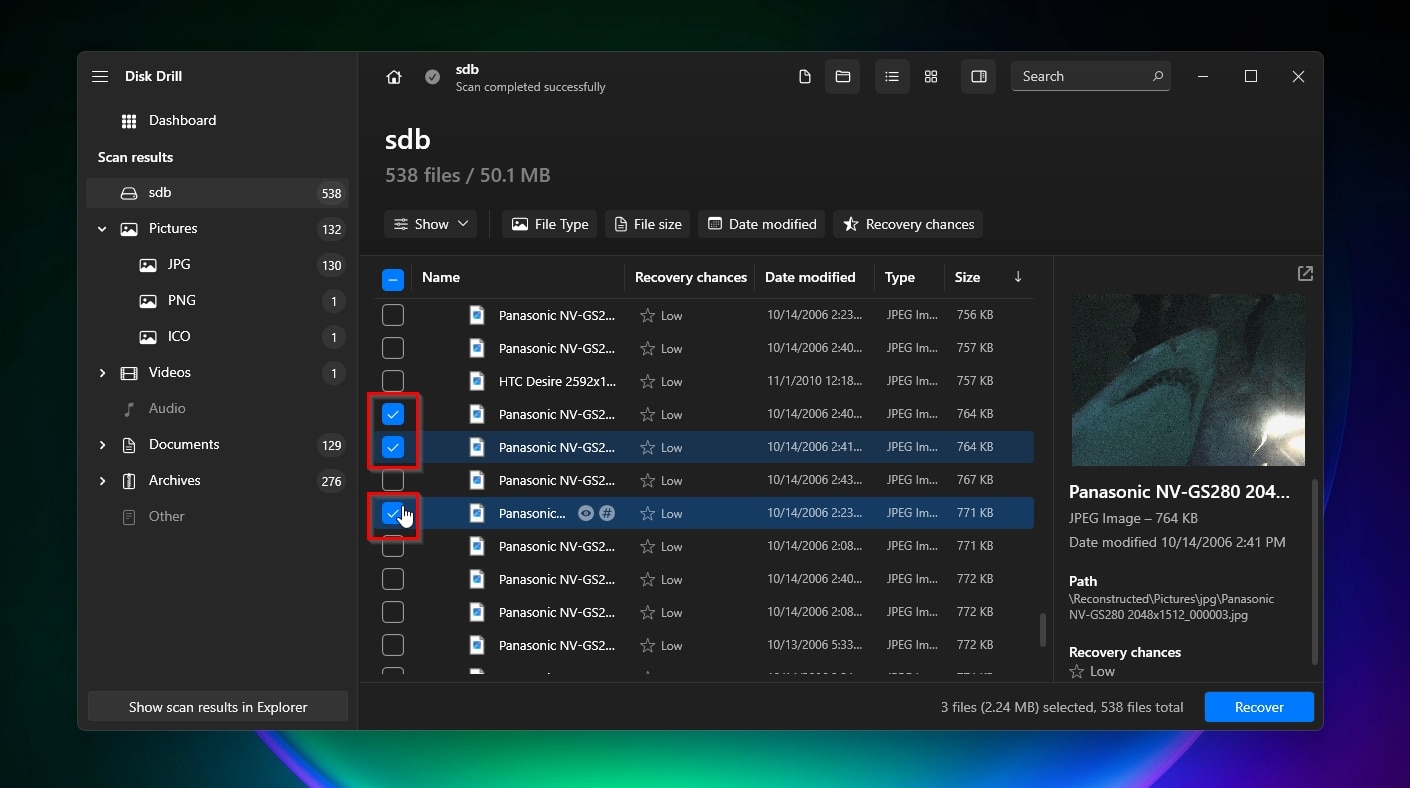Click the Audio music note icon
1410x788 pixels.
click(x=129, y=409)
